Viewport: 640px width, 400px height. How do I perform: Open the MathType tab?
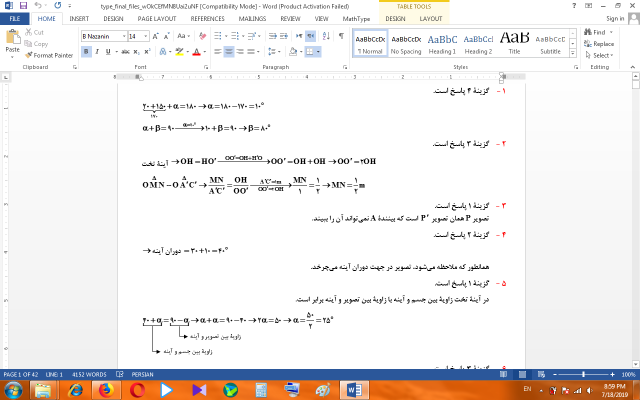[356, 19]
